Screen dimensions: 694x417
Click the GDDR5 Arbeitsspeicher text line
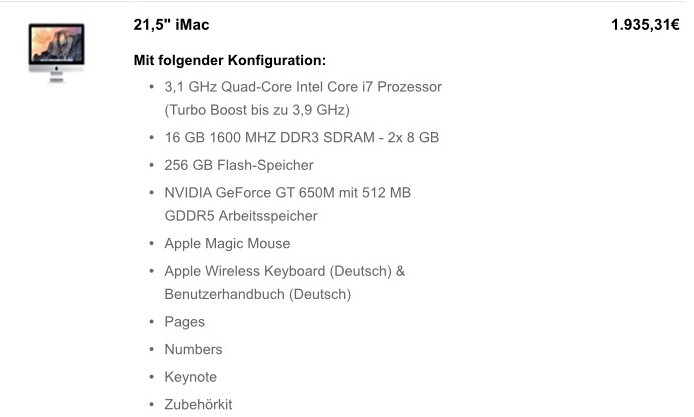pyautogui.click(x=241, y=216)
